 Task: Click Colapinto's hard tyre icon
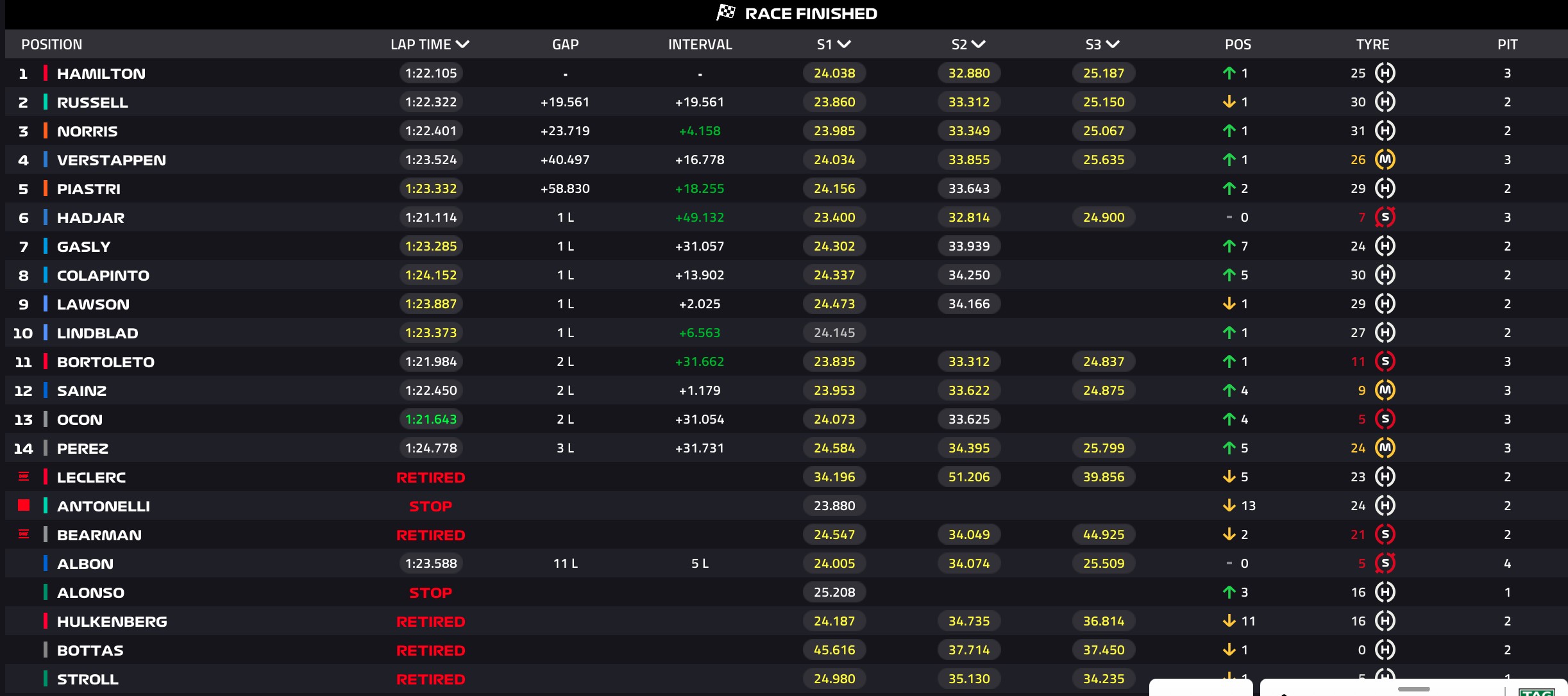(1385, 275)
